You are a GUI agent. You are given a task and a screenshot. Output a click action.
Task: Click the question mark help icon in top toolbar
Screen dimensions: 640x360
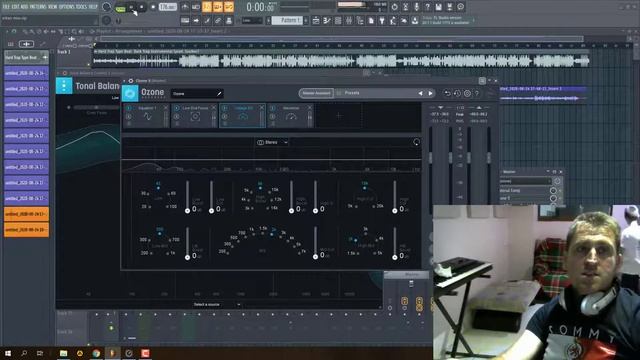click(x=427, y=7)
